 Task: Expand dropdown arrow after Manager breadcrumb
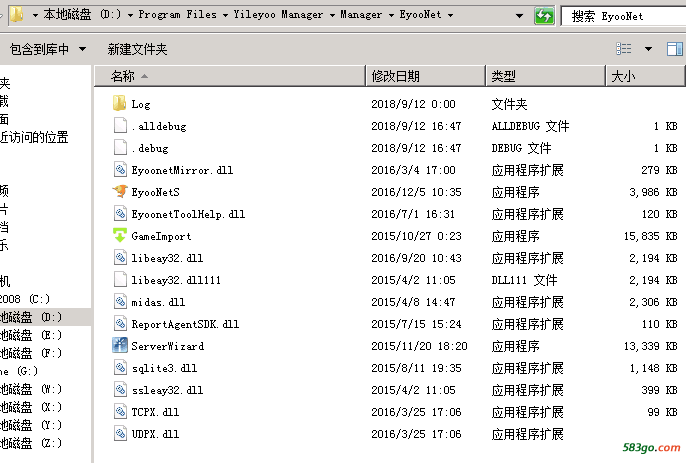(391, 15)
